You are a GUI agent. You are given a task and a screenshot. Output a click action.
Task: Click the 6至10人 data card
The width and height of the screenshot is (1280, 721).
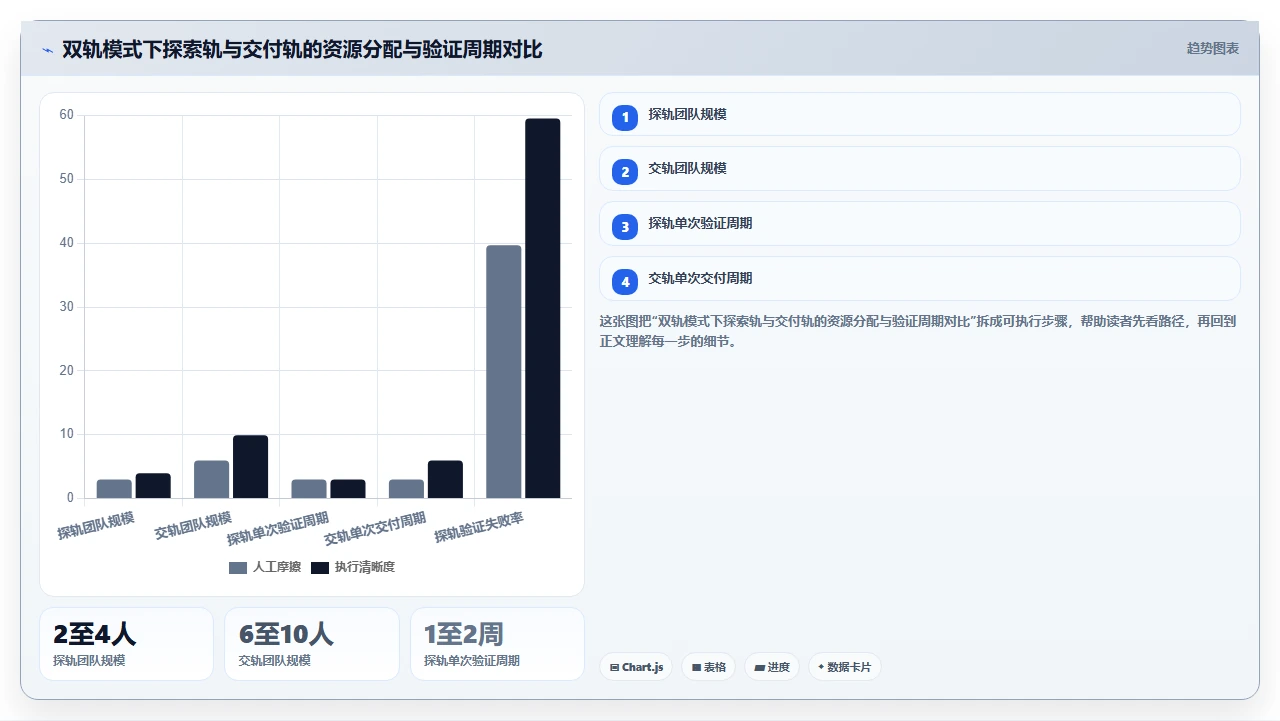(312, 644)
